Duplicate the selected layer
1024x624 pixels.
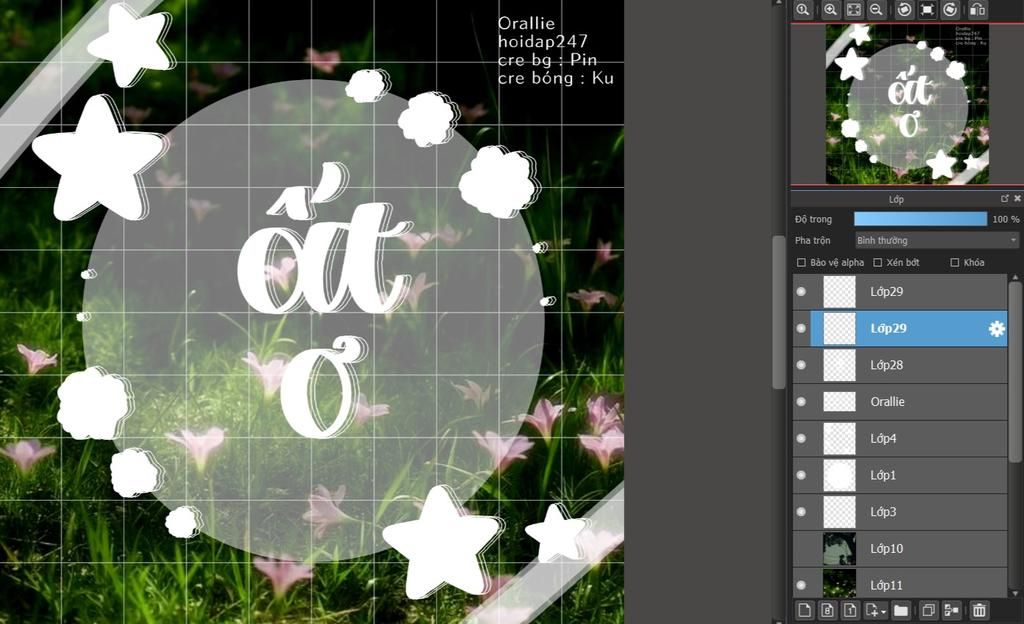tap(928, 610)
